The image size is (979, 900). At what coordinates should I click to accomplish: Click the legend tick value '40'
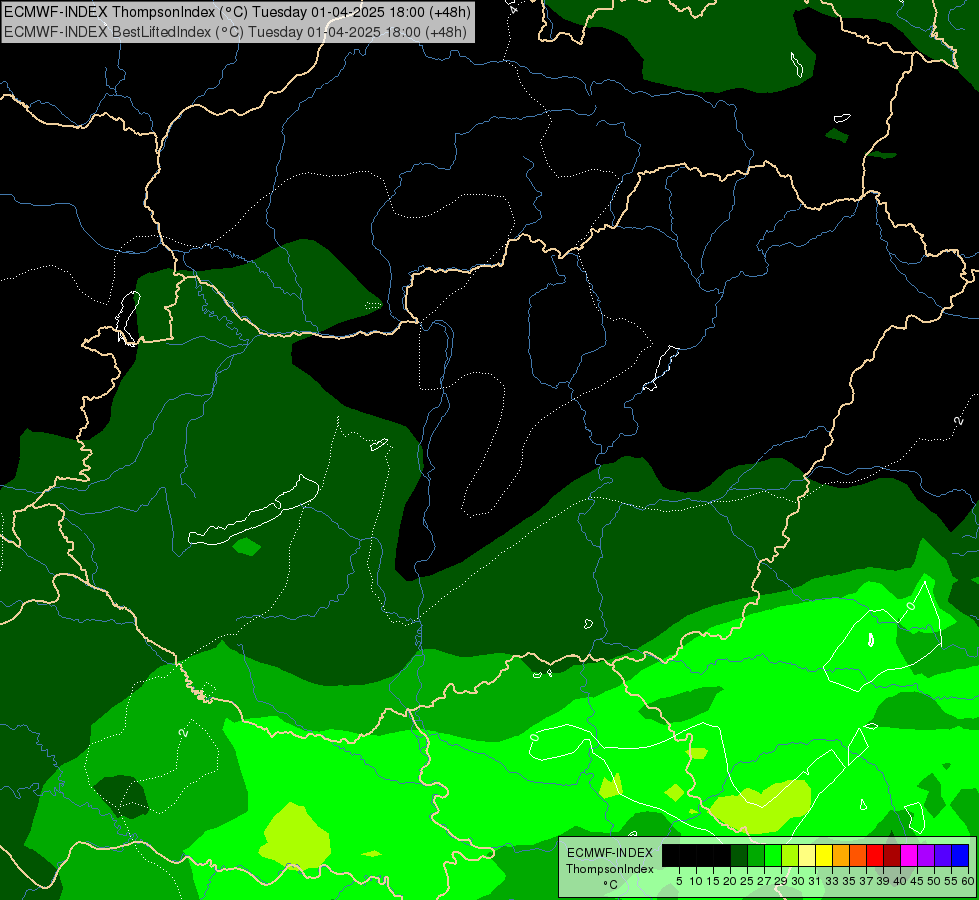point(900,881)
